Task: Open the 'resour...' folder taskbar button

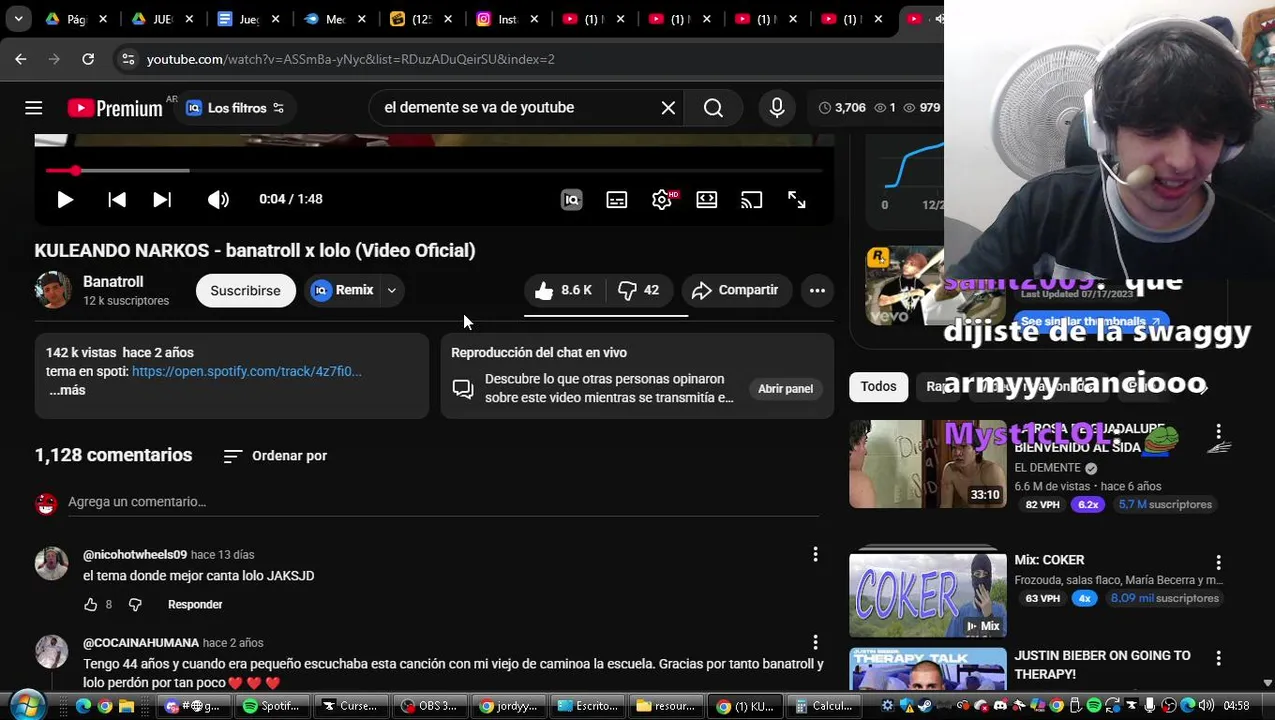Action: tap(665, 706)
